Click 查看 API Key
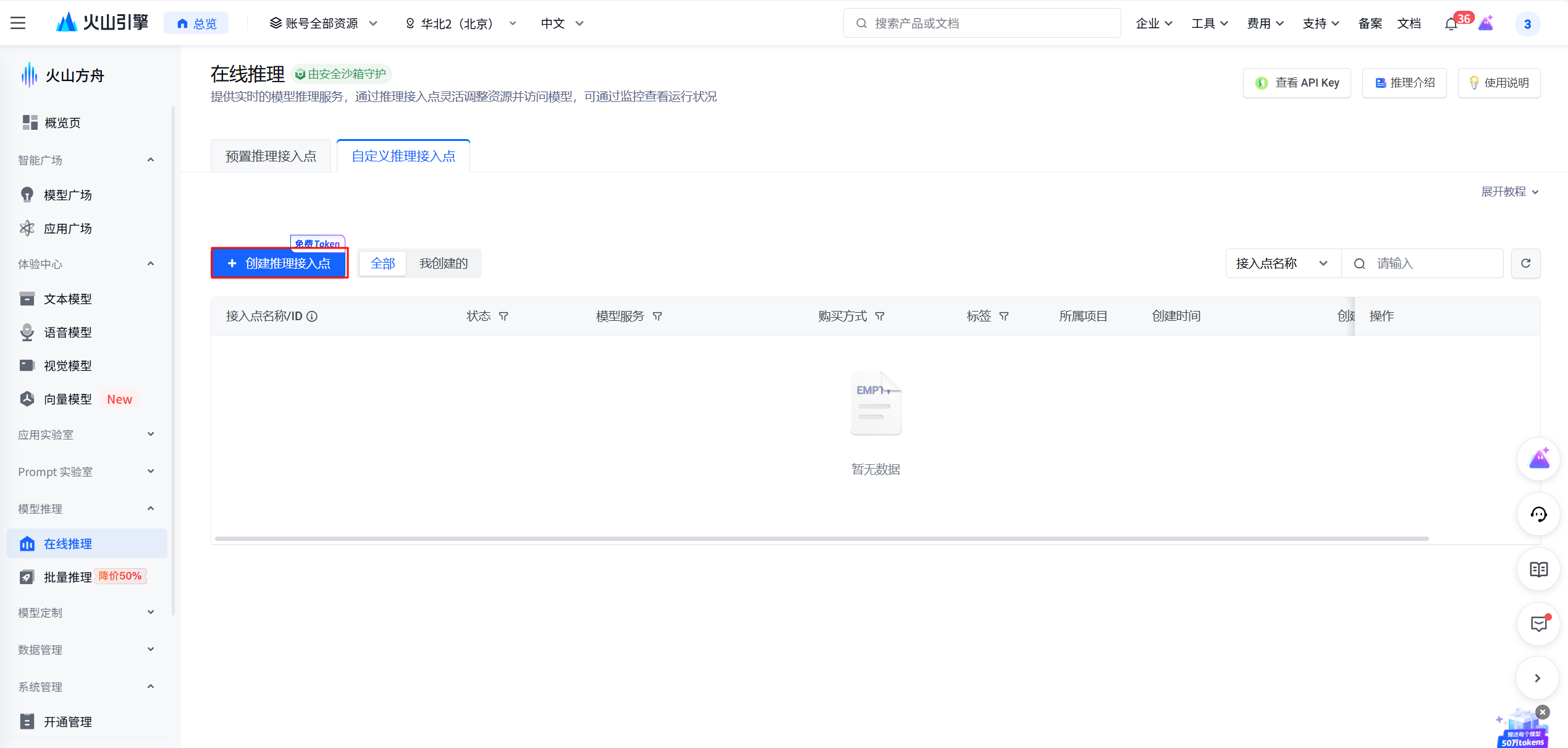The image size is (1568, 748). tap(1297, 82)
